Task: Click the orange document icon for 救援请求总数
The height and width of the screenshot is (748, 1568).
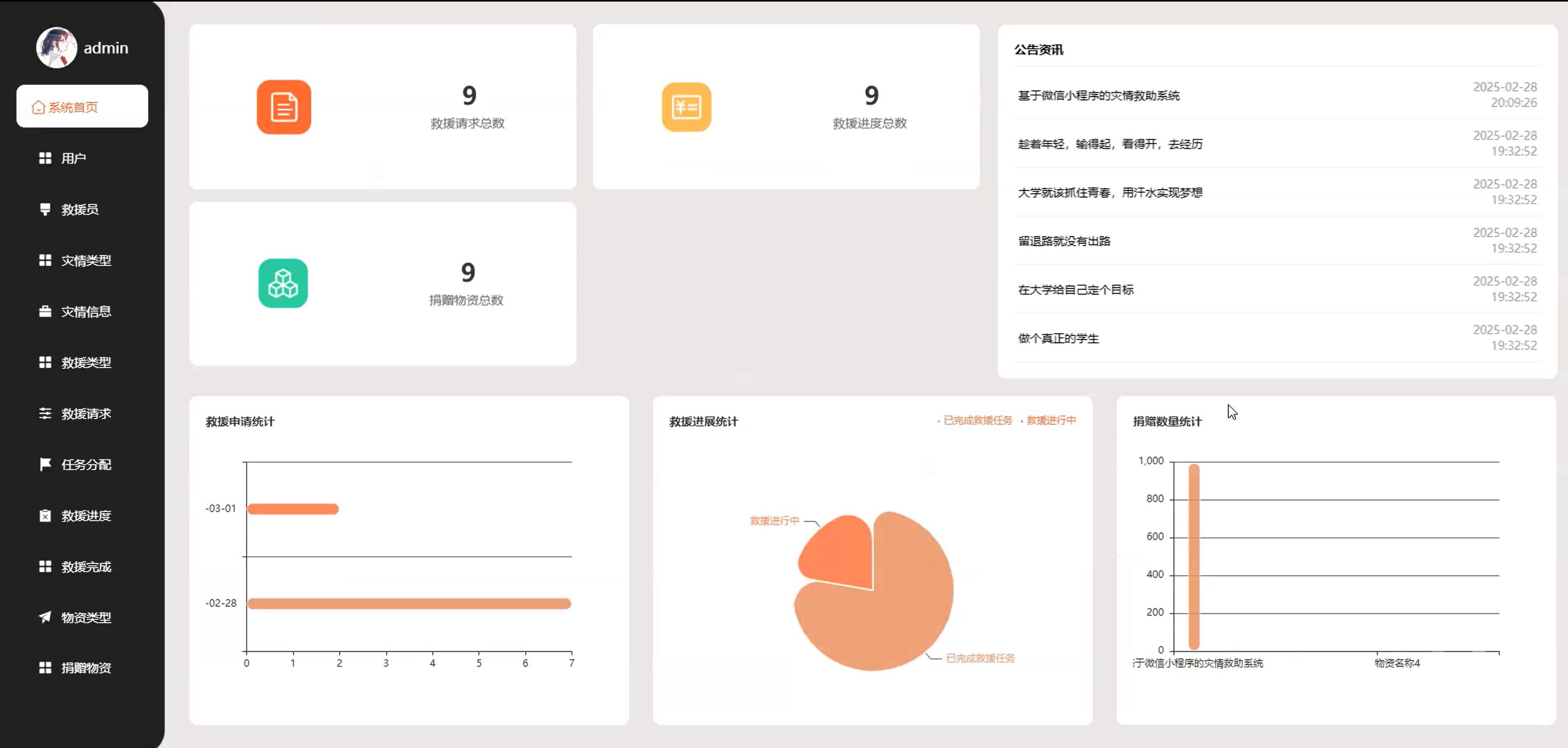Action: (284, 107)
